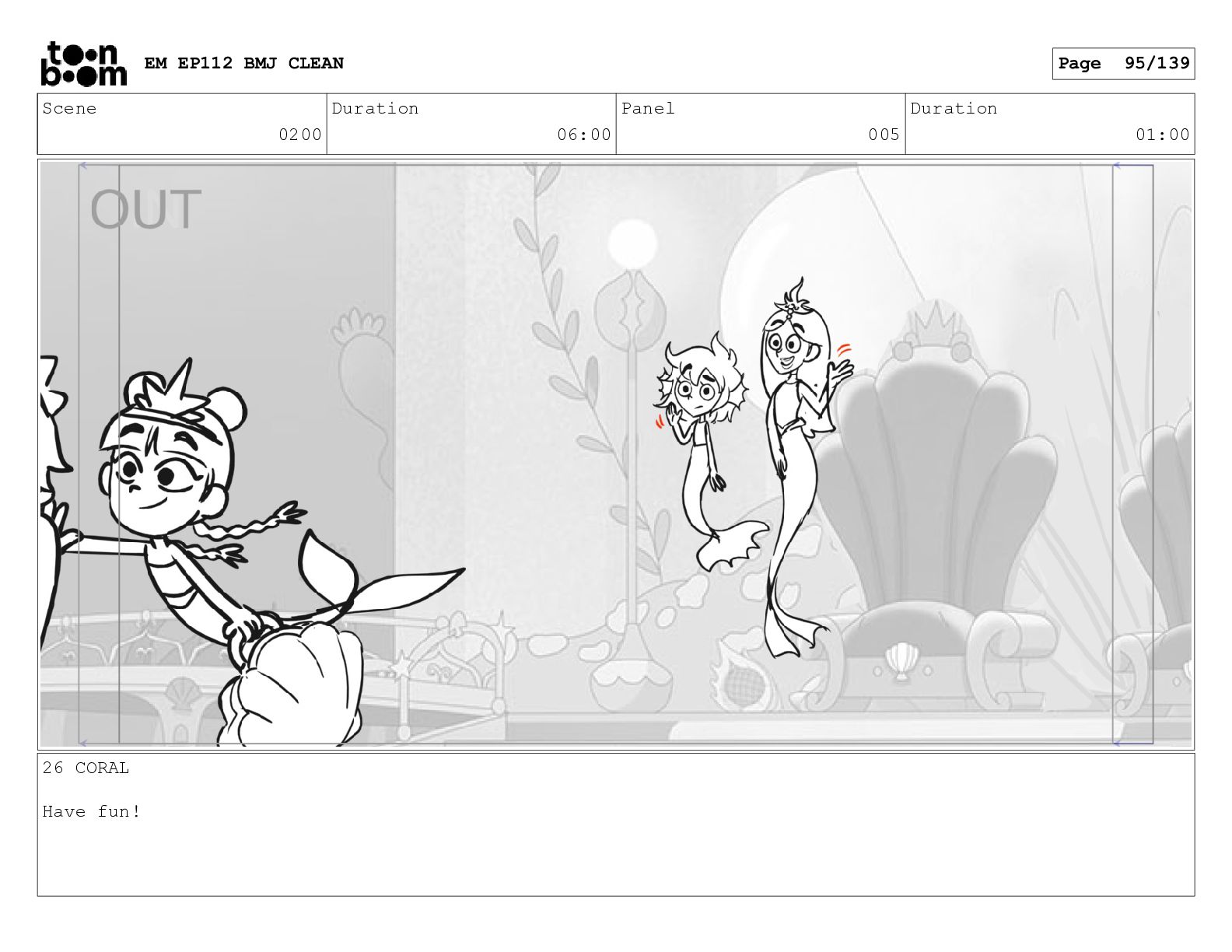Viewport: 1232px width, 952px height.
Task: Click the 'Scene' header label
Action: point(69,108)
